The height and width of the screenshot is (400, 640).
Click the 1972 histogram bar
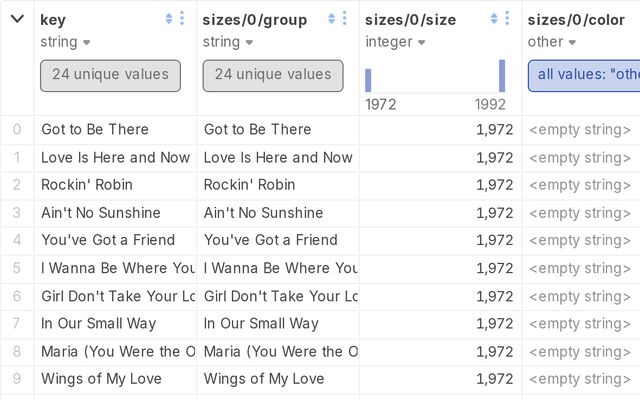point(368,81)
